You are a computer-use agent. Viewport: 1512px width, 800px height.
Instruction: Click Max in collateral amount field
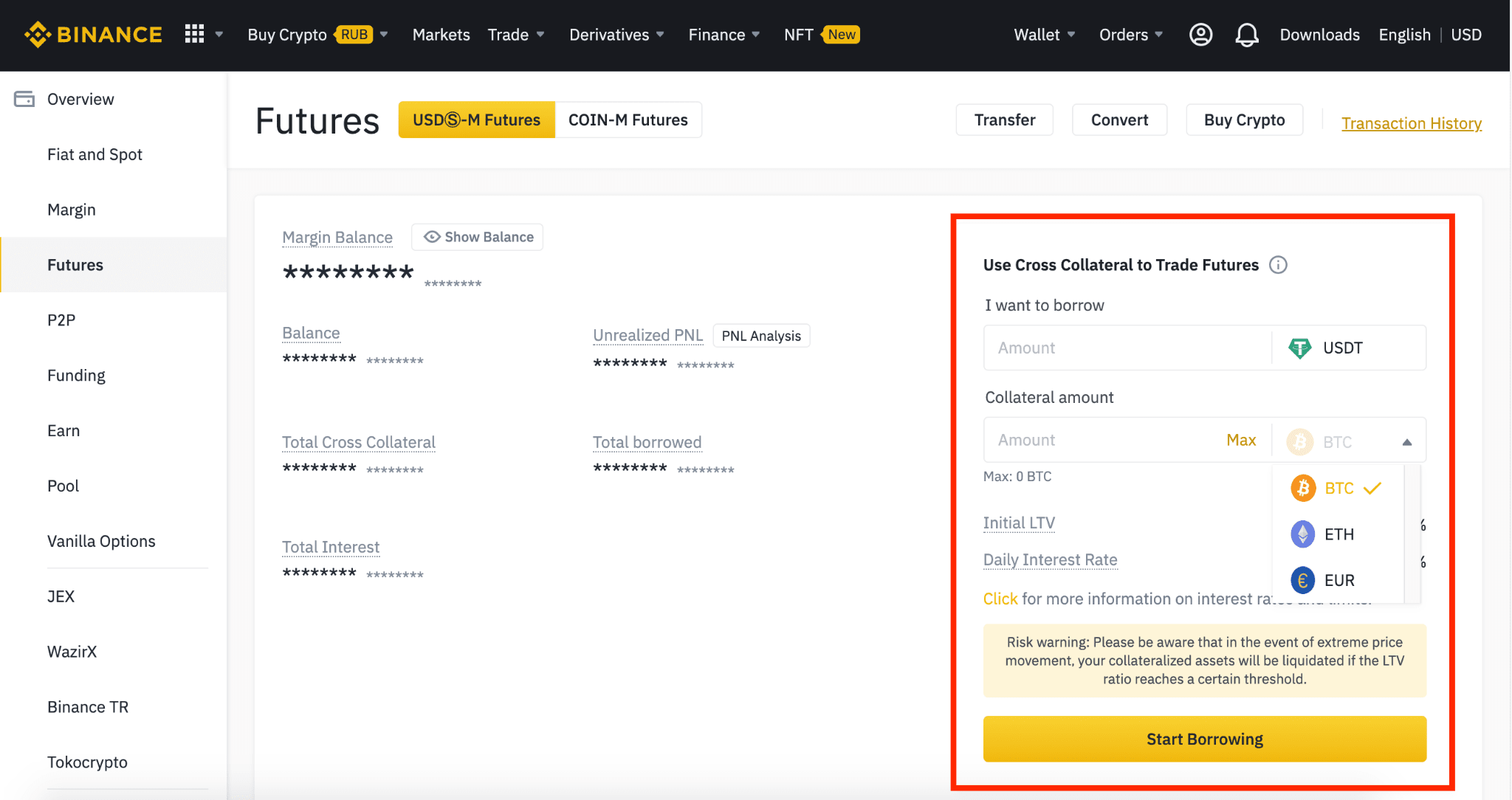[1241, 440]
